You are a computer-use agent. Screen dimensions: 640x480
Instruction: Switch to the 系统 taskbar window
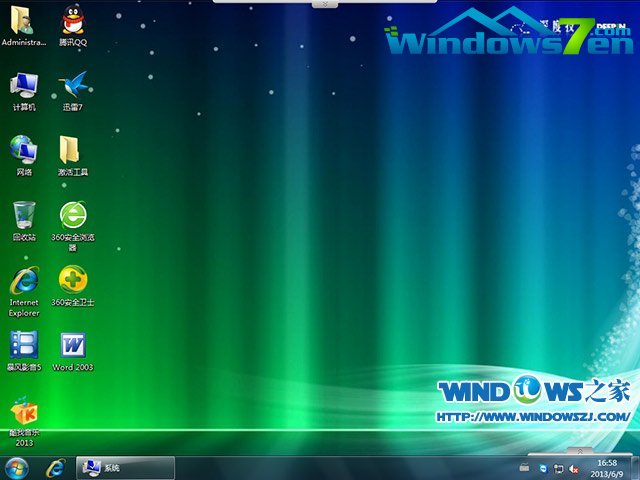coord(125,468)
